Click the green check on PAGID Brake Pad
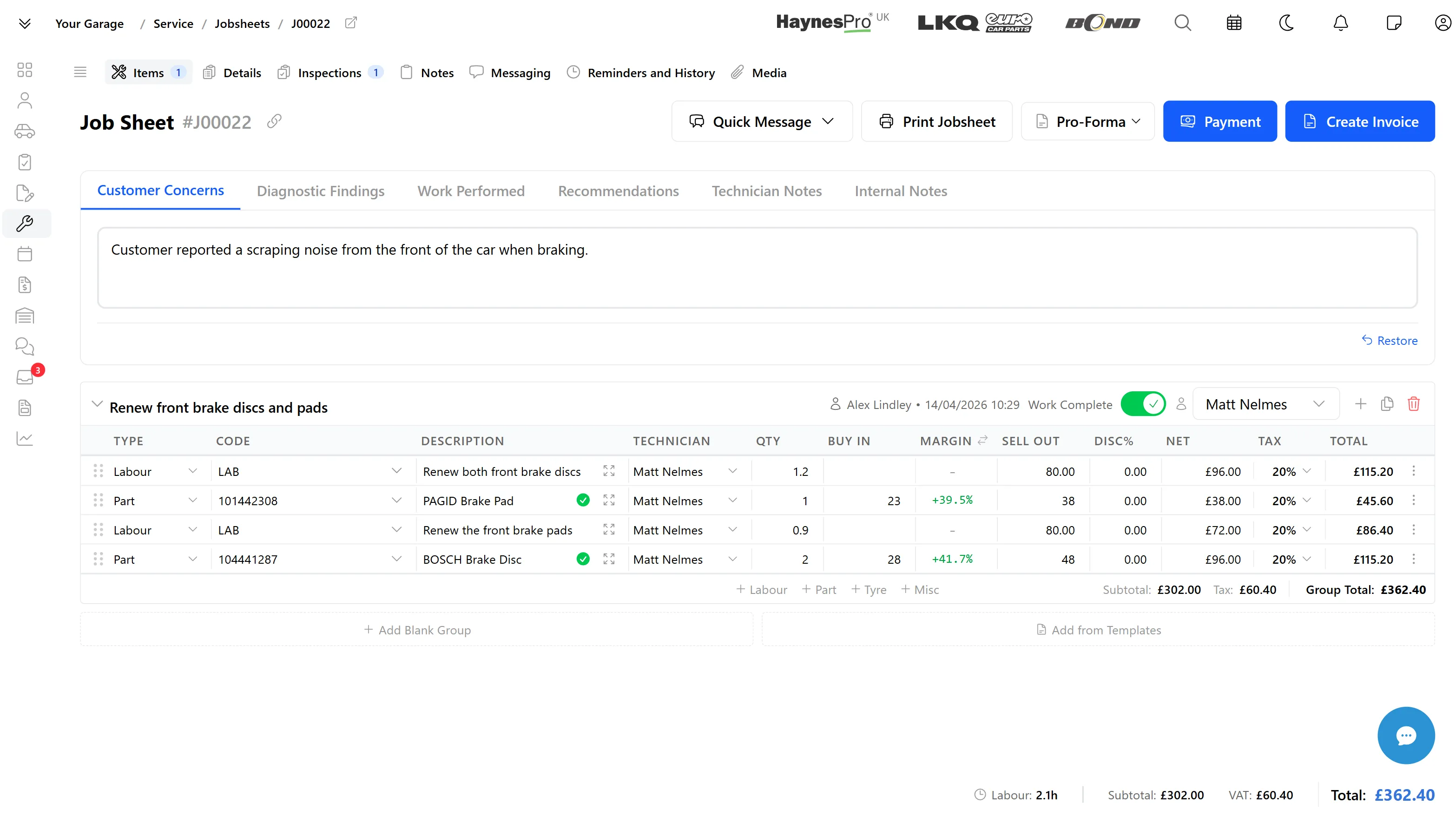1456x817 pixels. coord(583,501)
